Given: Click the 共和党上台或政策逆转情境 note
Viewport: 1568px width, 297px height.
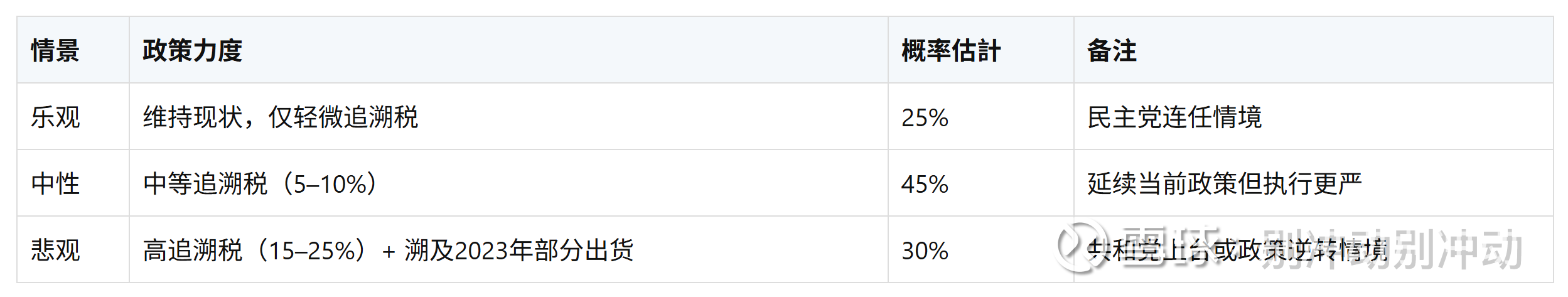Looking at the screenshot, I should point(1237,251).
